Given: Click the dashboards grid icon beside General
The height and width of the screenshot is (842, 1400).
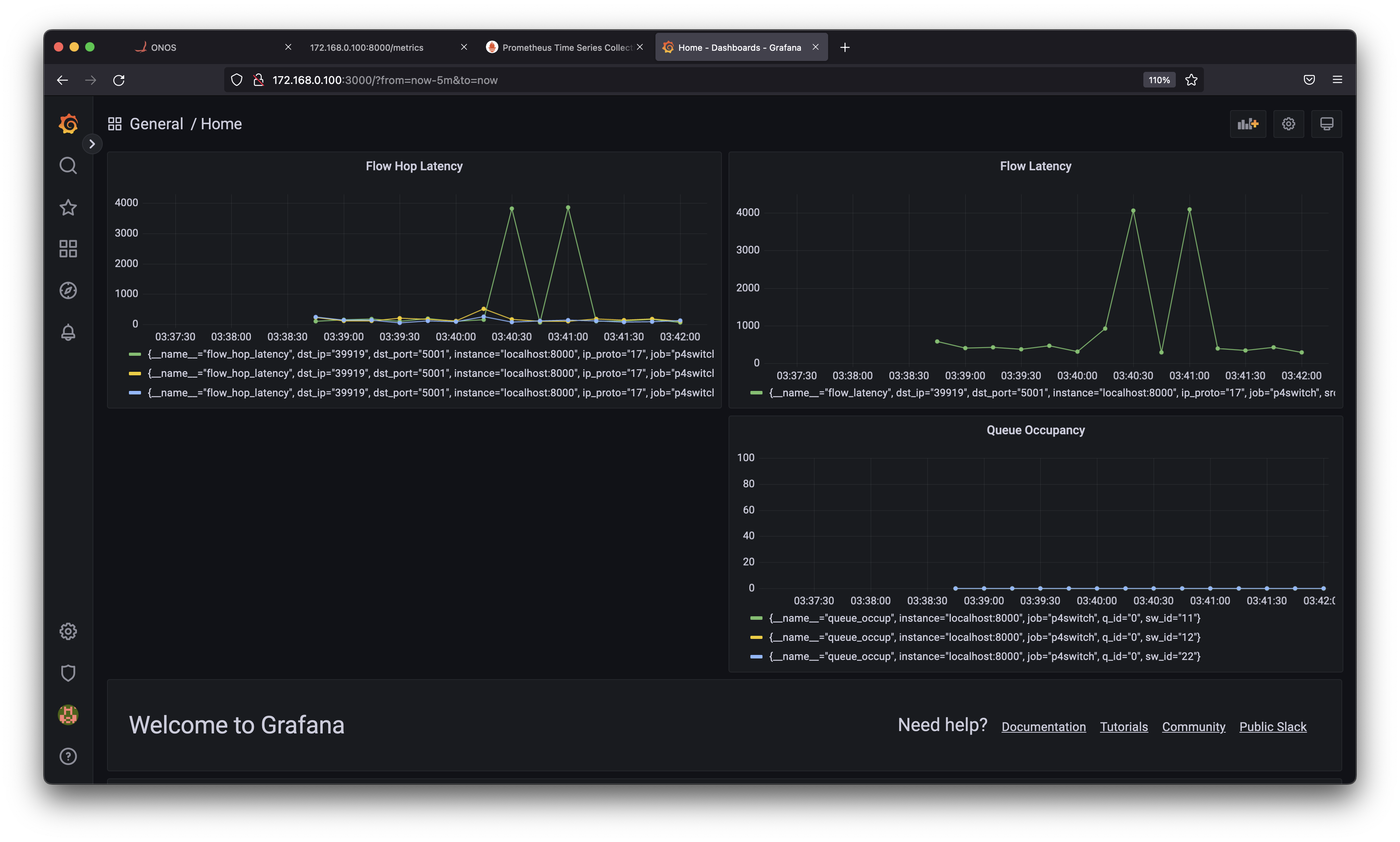Looking at the screenshot, I should pyautogui.click(x=114, y=124).
